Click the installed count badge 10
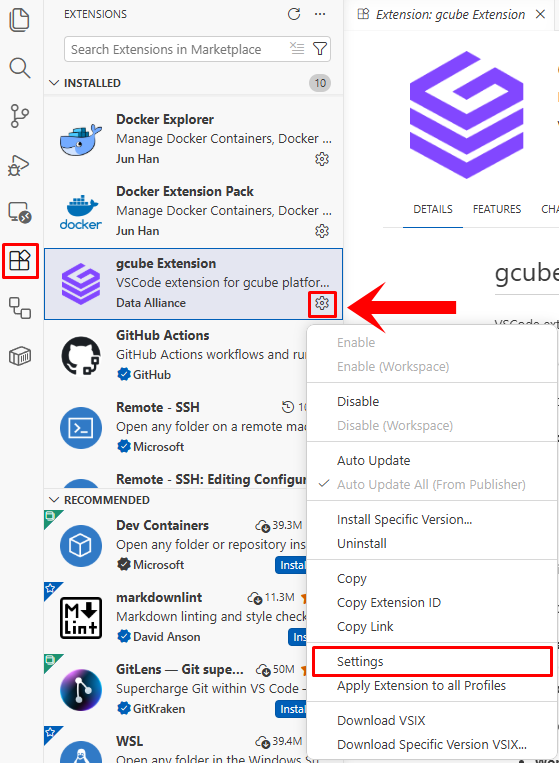 coord(320,83)
